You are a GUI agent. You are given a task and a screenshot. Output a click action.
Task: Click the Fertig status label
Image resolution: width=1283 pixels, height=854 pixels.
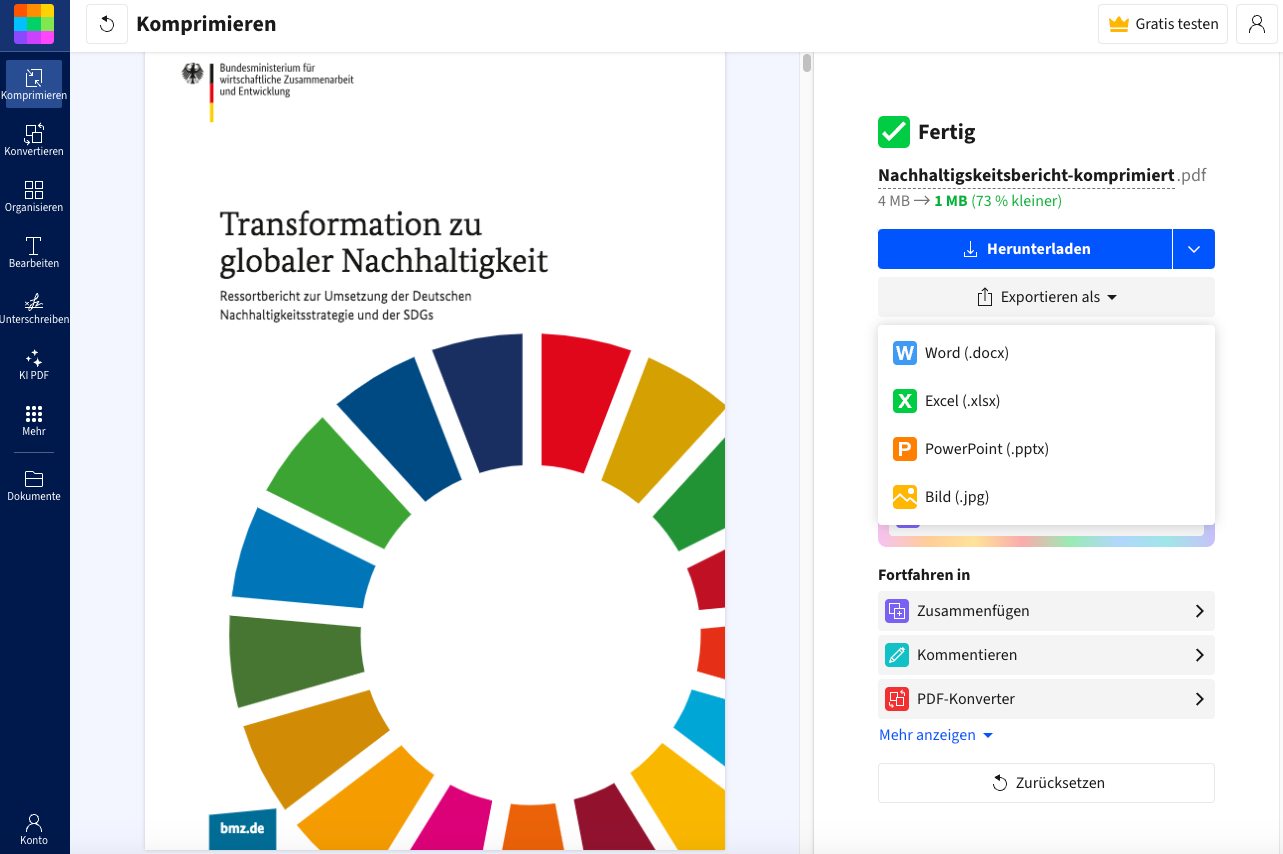click(946, 132)
